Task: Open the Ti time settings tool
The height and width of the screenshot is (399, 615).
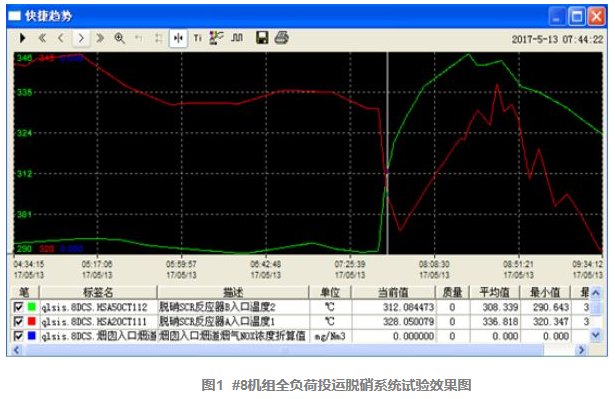Action: (197, 38)
